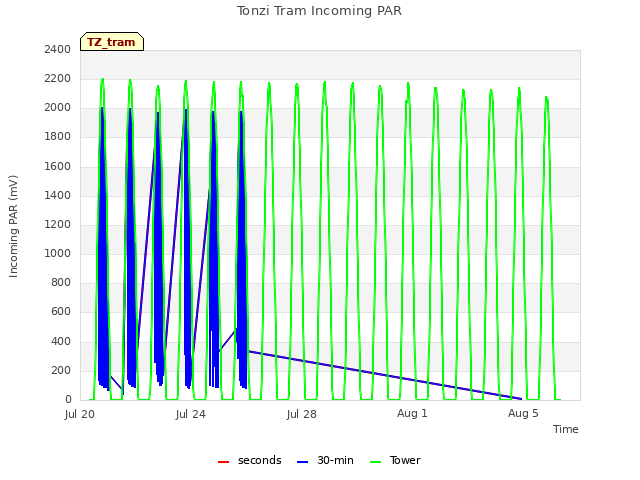Click the chart title 'Tonzi Tram Incoming PAR'
Image resolution: width=640 pixels, height=480 pixels.
pos(319,11)
